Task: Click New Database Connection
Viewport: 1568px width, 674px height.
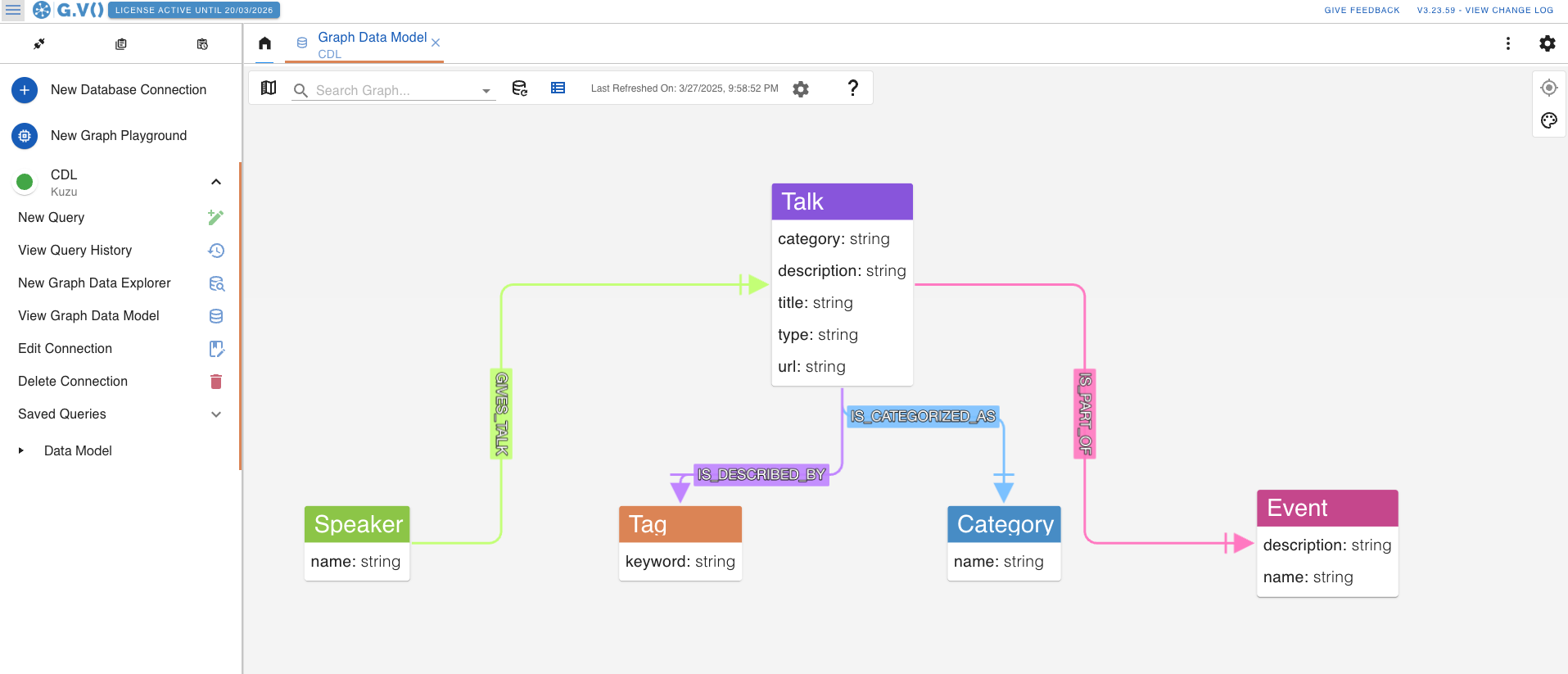Action: click(x=128, y=90)
